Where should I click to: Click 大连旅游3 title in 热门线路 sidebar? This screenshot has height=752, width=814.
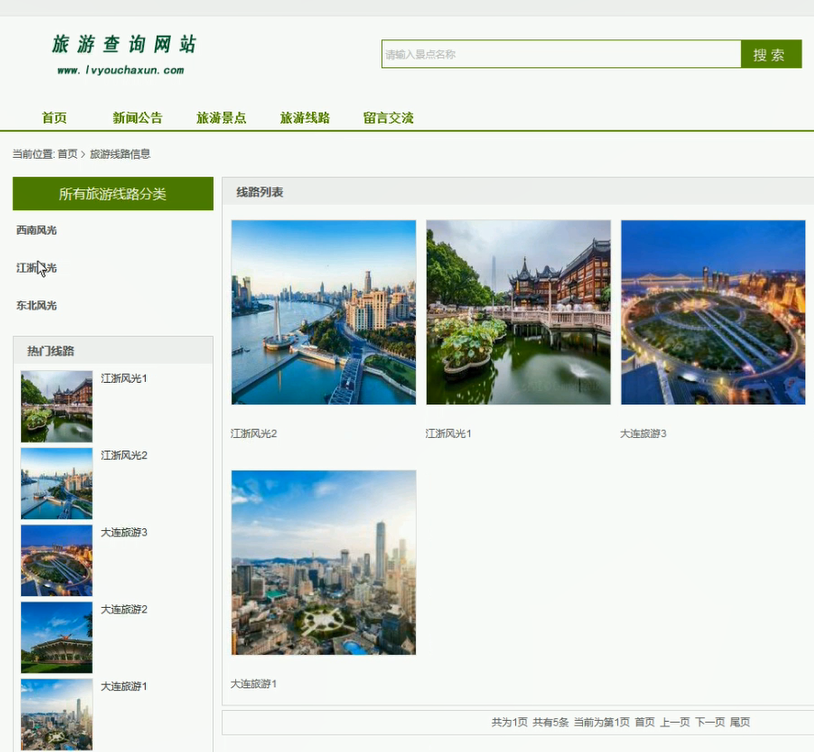coord(124,532)
